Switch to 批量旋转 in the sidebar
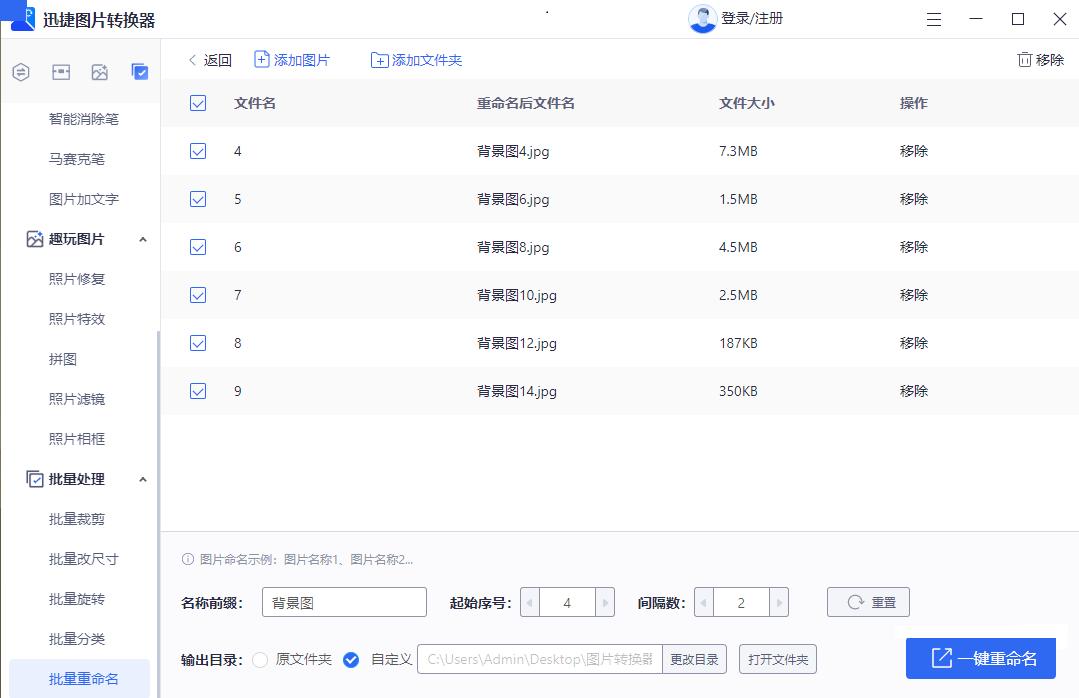The height and width of the screenshot is (698, 1079). tap(85, 599)
